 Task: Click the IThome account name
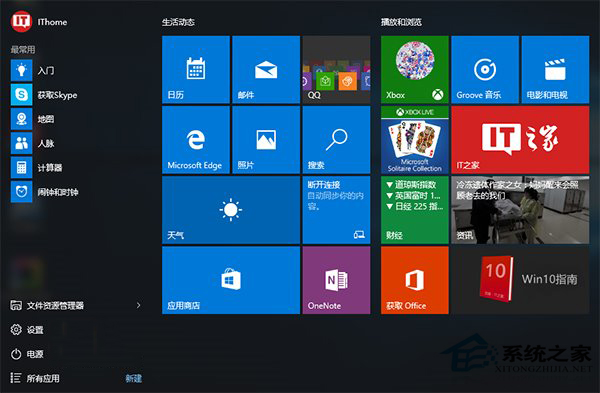52,22
